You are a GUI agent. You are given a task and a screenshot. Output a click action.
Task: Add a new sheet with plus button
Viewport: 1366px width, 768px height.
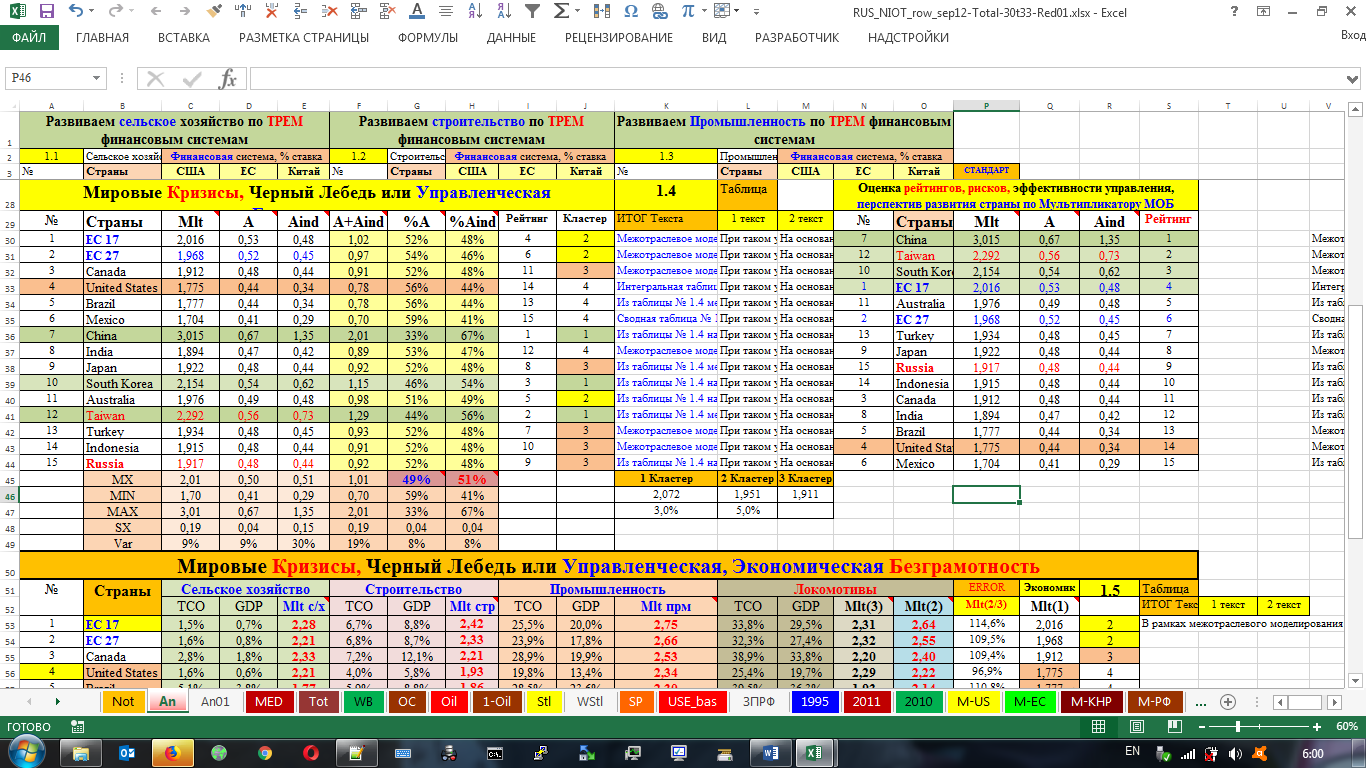(x=1228, y=701)
